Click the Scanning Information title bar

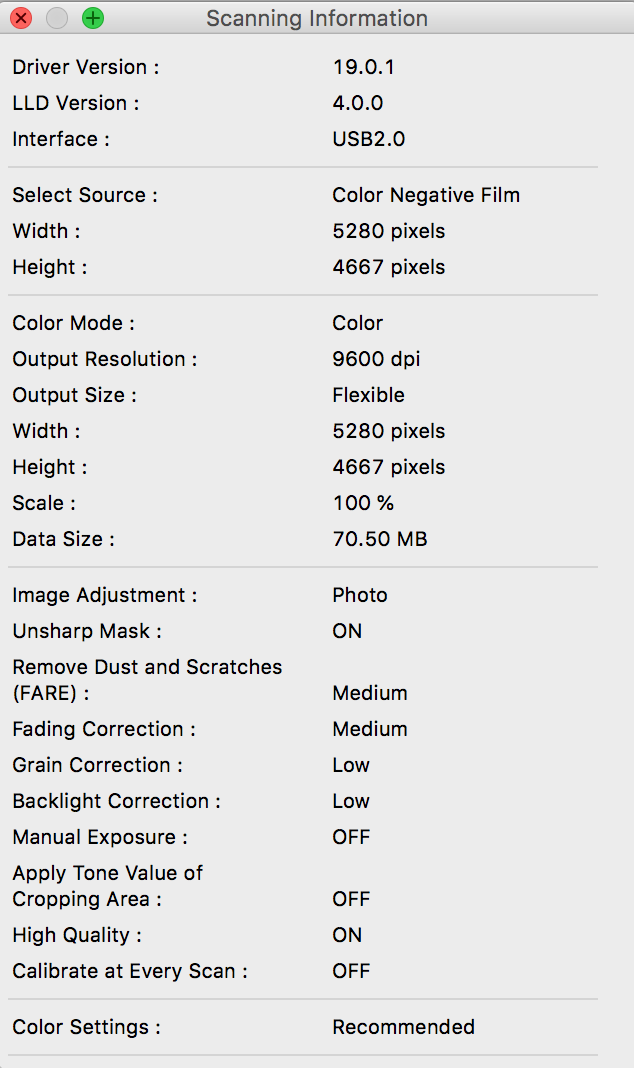316,18
